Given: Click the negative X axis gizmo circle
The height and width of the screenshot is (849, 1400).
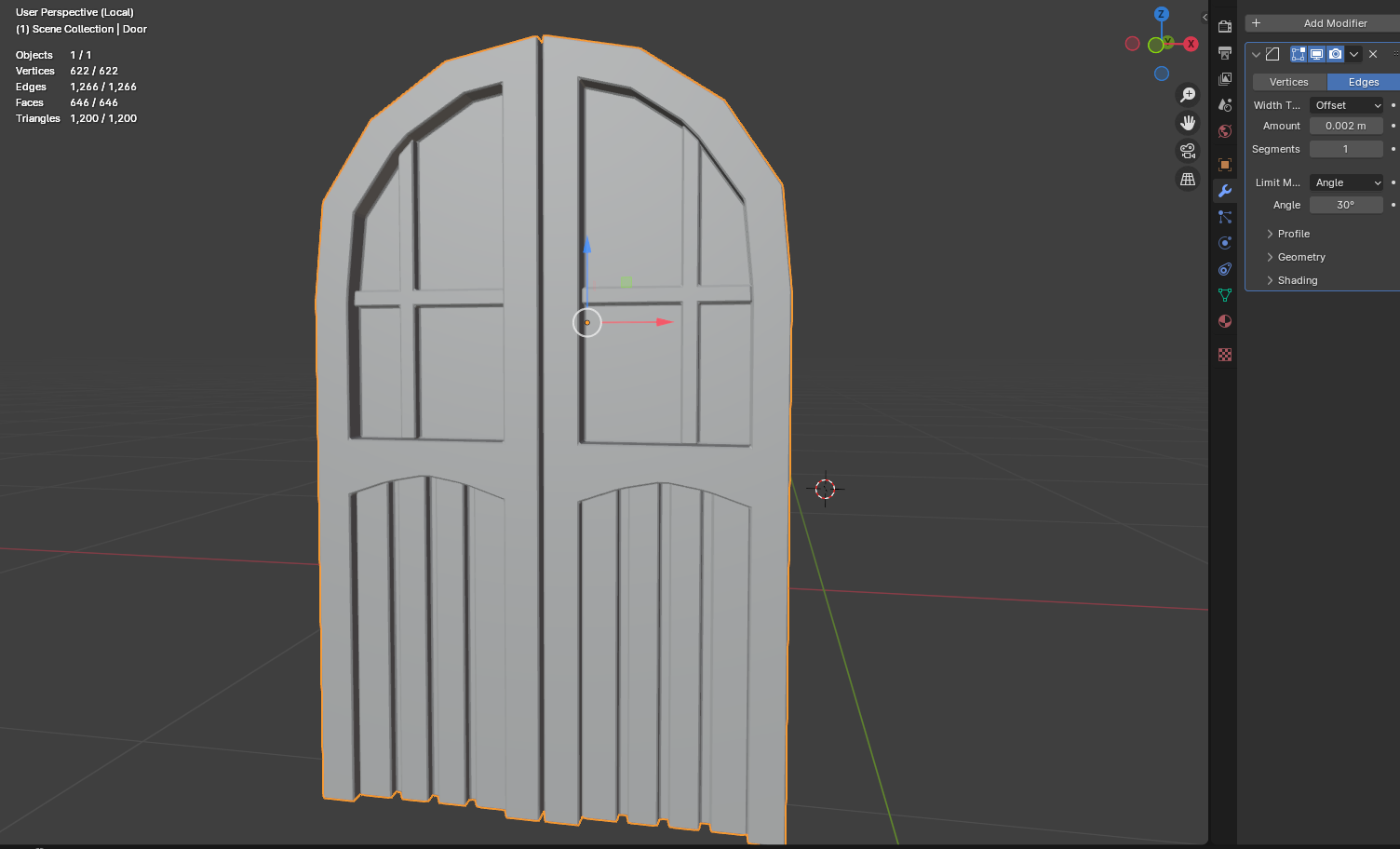Looking at the screenshot, I should pyautogui.click(x=1132, y=44).
